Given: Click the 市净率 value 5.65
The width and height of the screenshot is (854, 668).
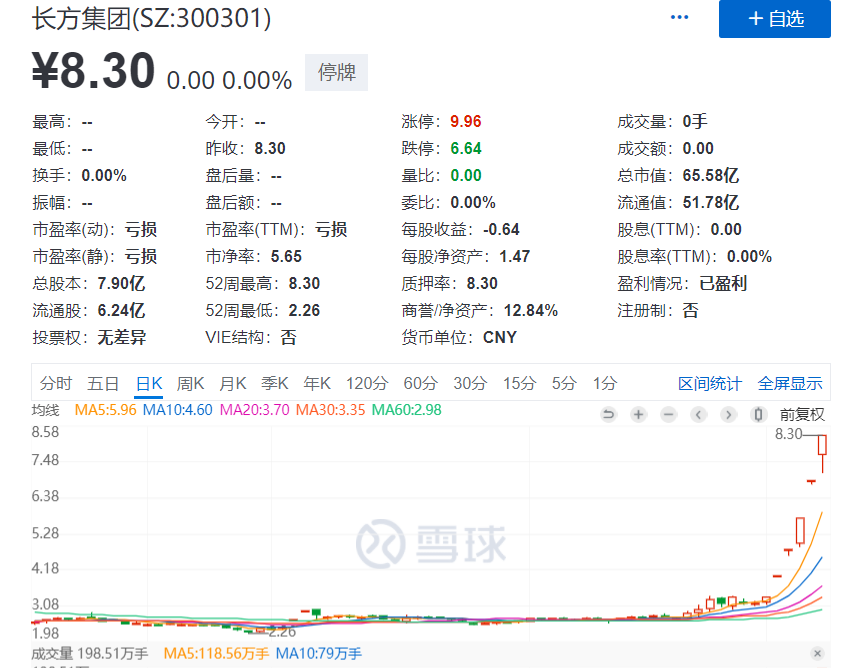Looking at the screenshot, I should point(286,257).
